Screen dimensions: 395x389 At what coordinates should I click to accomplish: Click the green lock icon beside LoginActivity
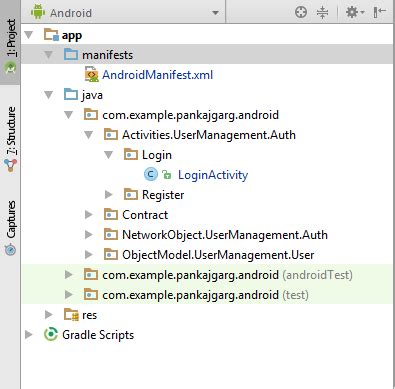(x=166, y=174)
